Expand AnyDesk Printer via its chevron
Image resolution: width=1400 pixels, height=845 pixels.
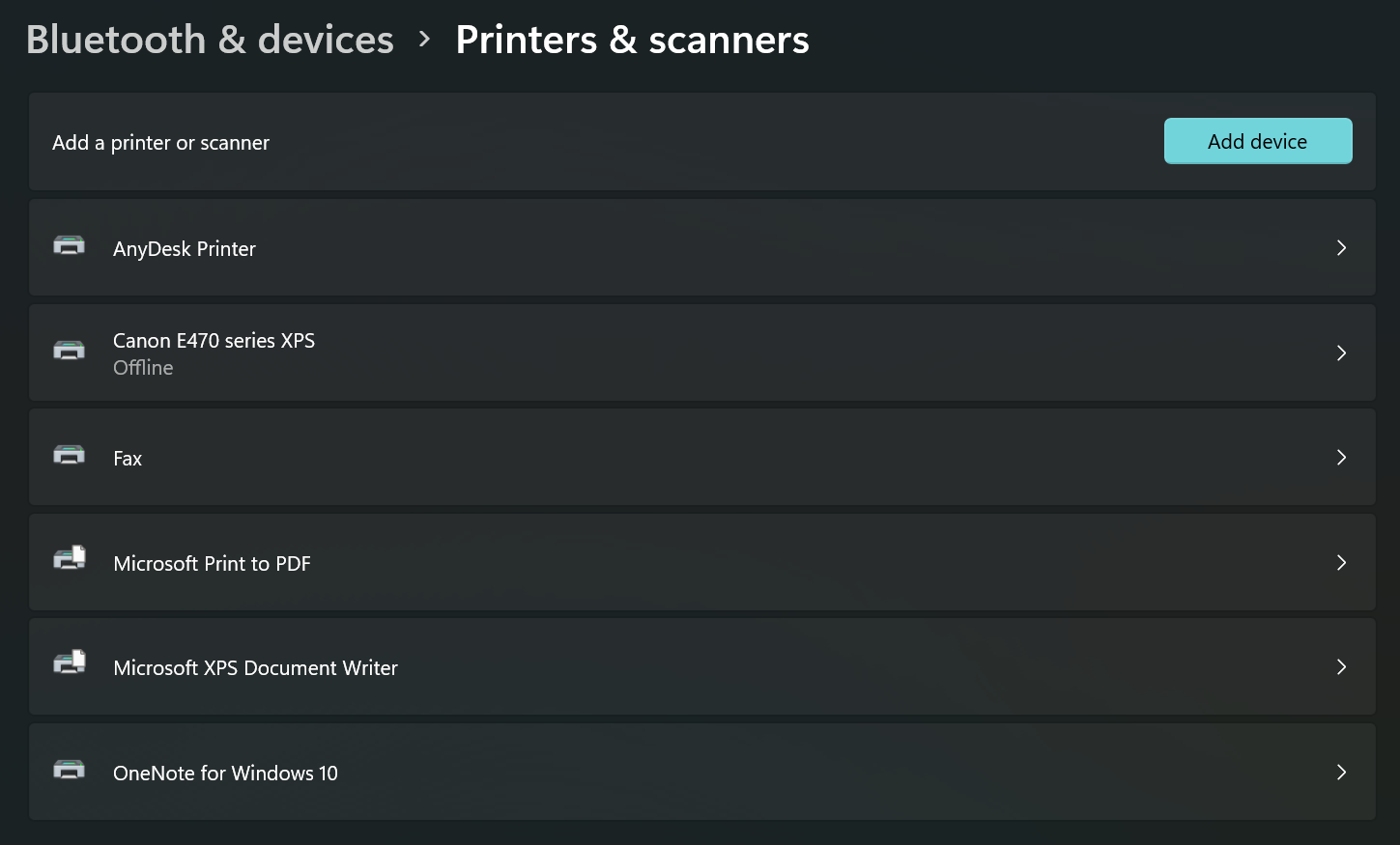[x=1341, y=248]
